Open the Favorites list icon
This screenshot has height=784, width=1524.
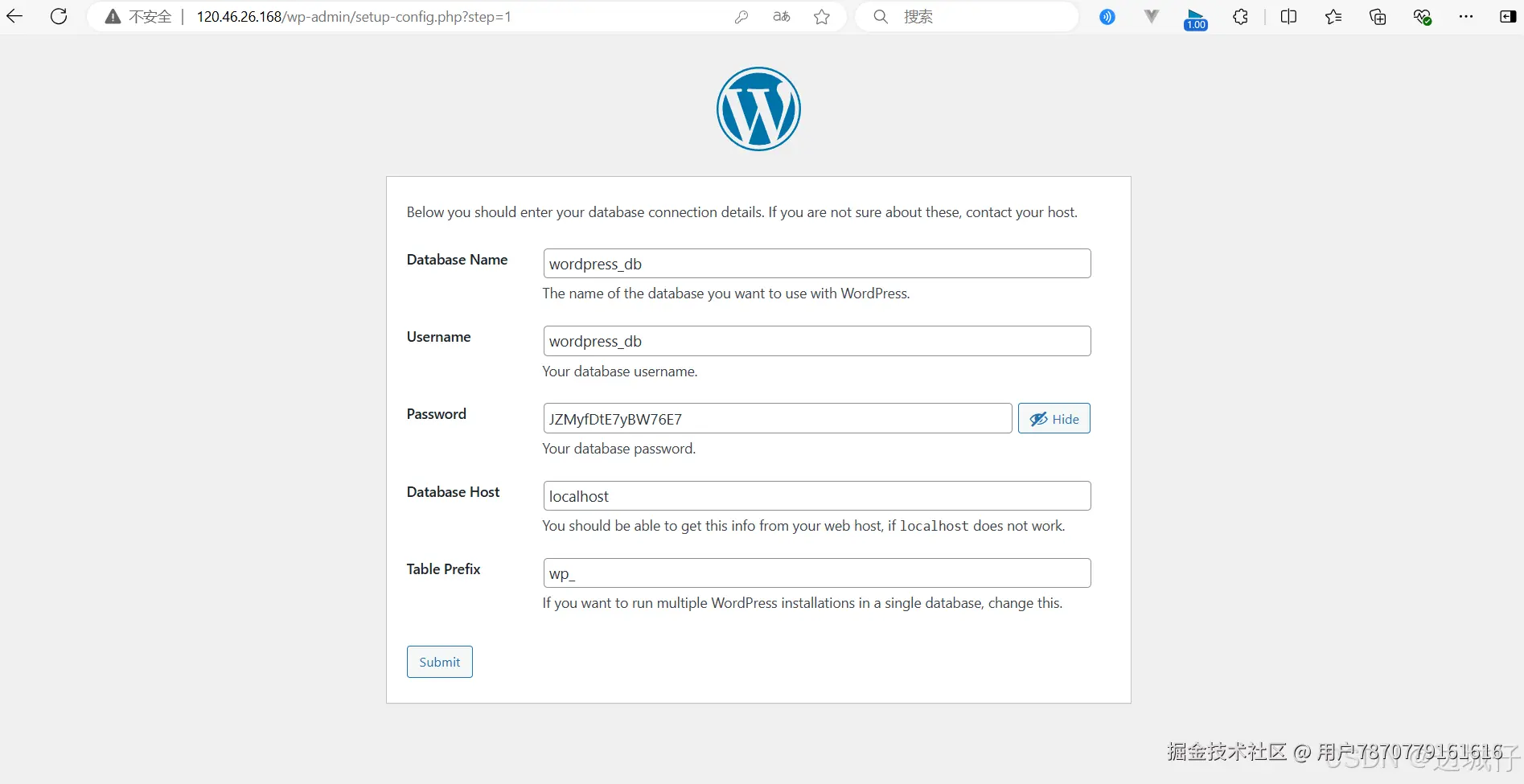[x=1333, y=17]
